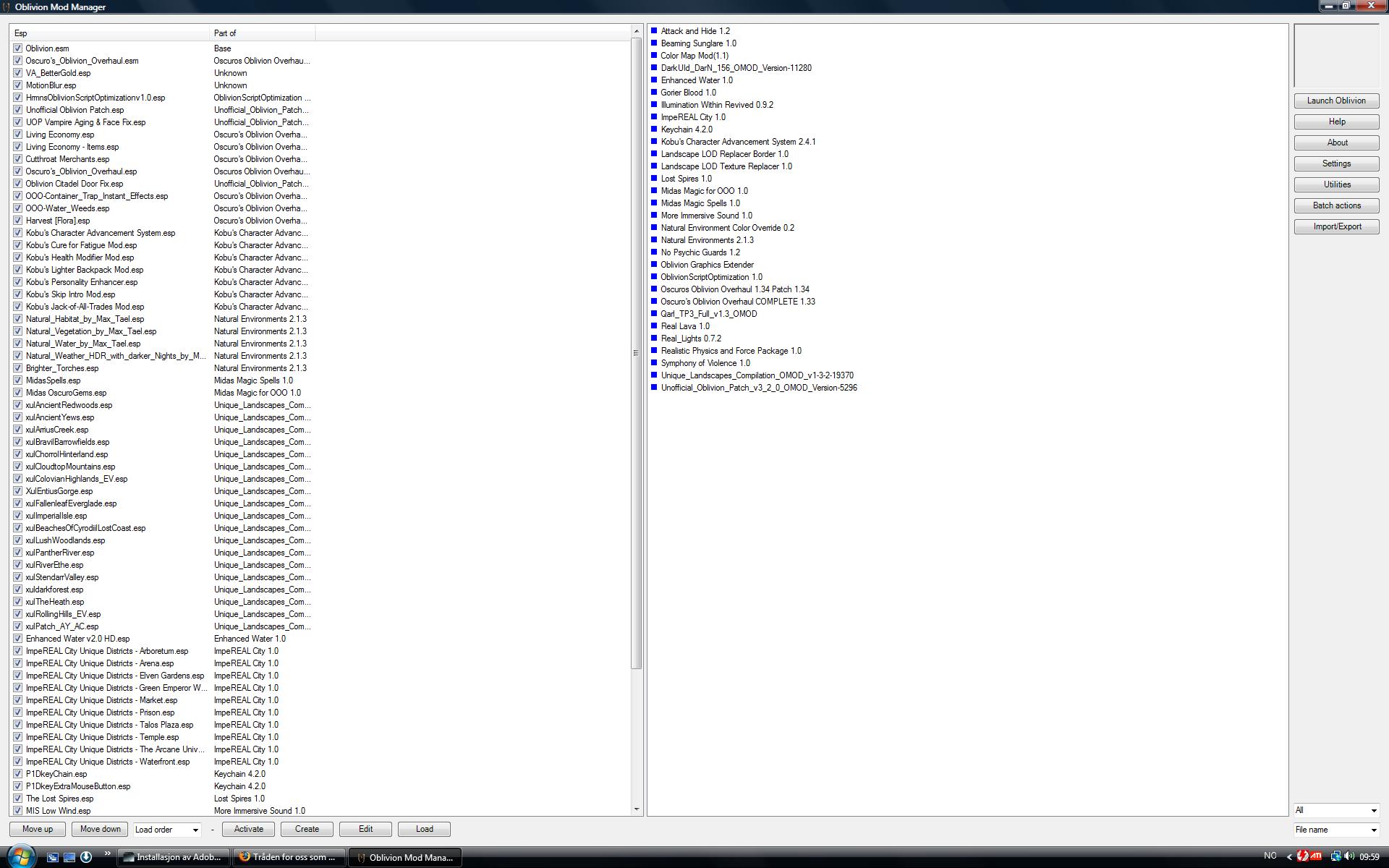Click blue square beside Qarl_TP3_Full_v1.3_OMOD

(654, 313)
